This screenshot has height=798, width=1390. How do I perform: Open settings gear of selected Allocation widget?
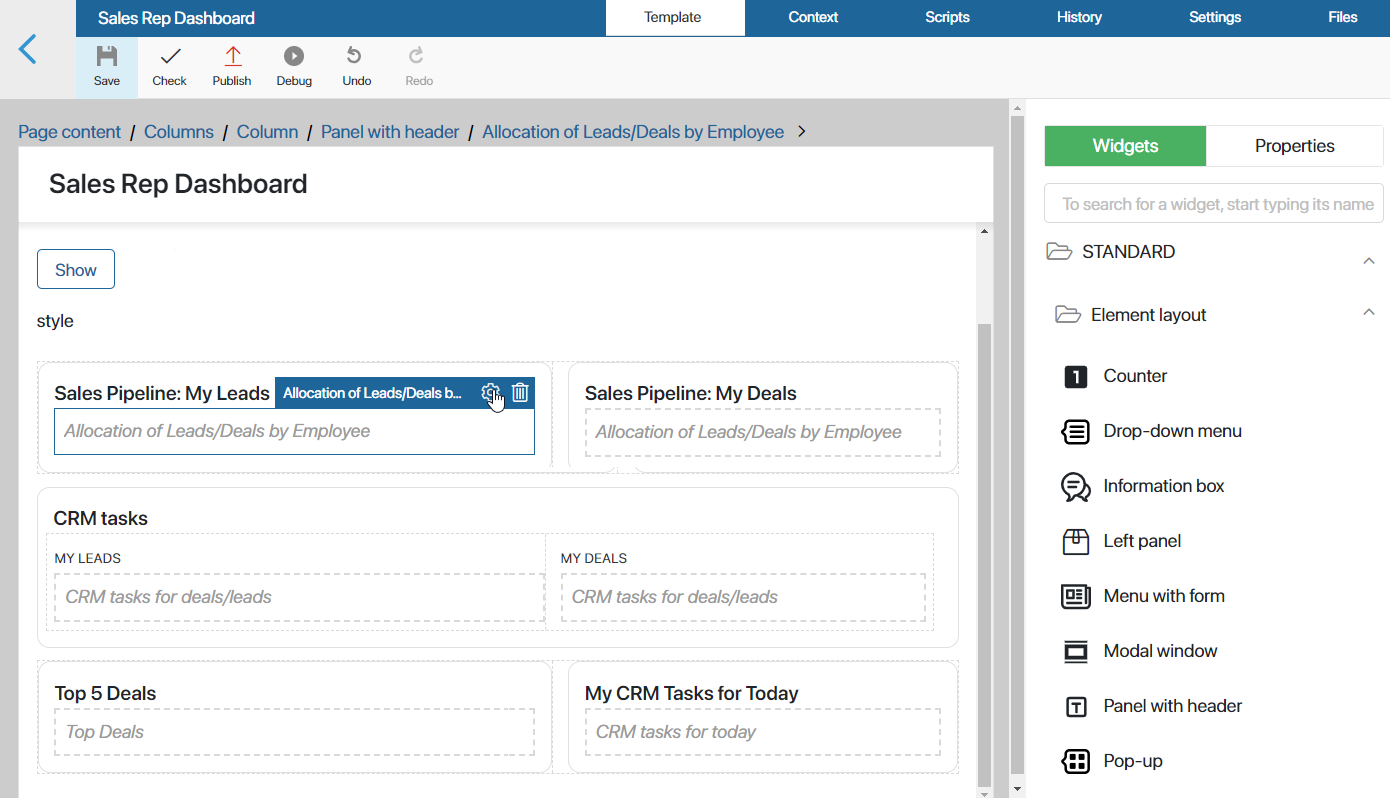(x=490, y=393)
